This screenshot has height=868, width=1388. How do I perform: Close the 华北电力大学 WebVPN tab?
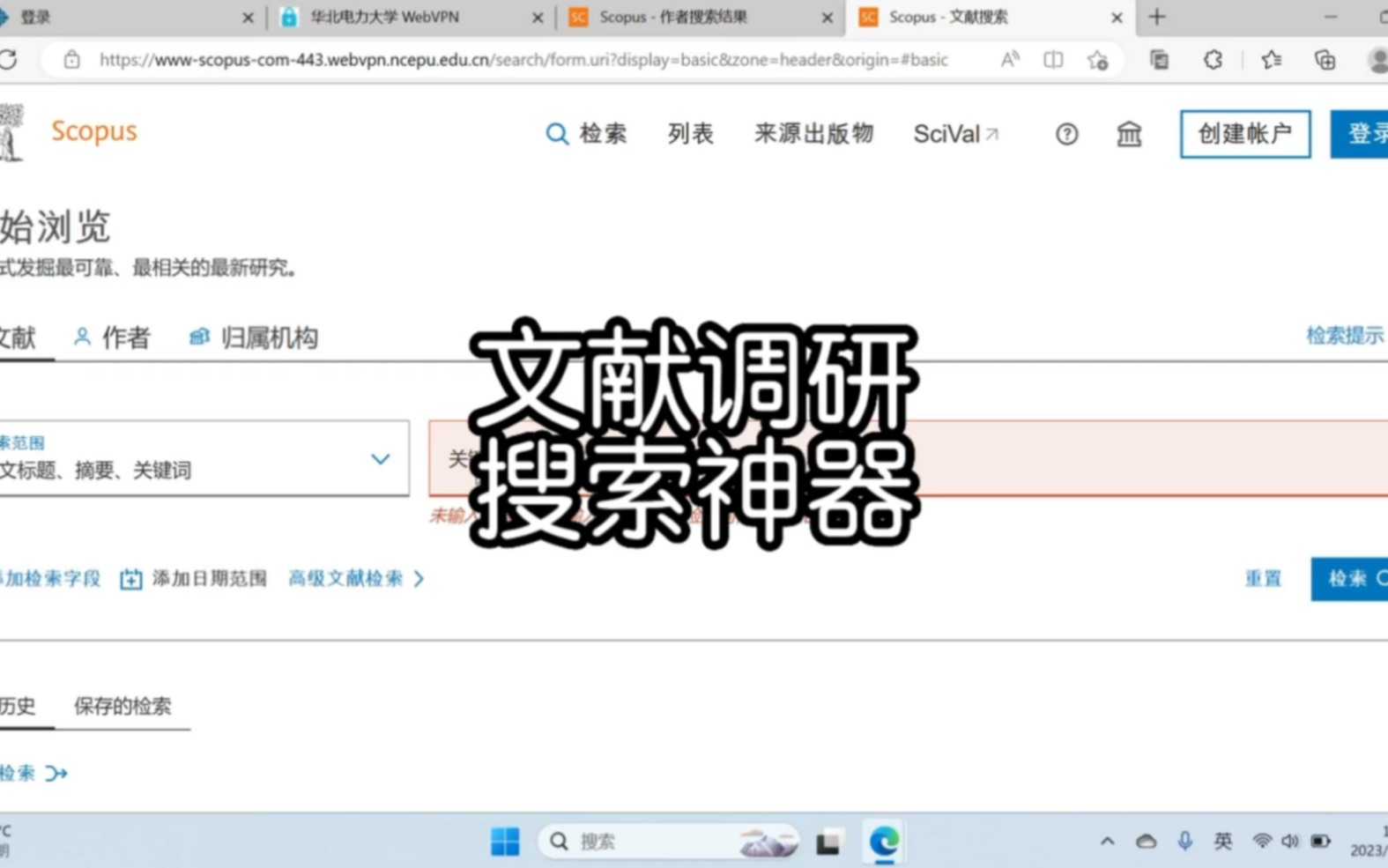point(538,18)
